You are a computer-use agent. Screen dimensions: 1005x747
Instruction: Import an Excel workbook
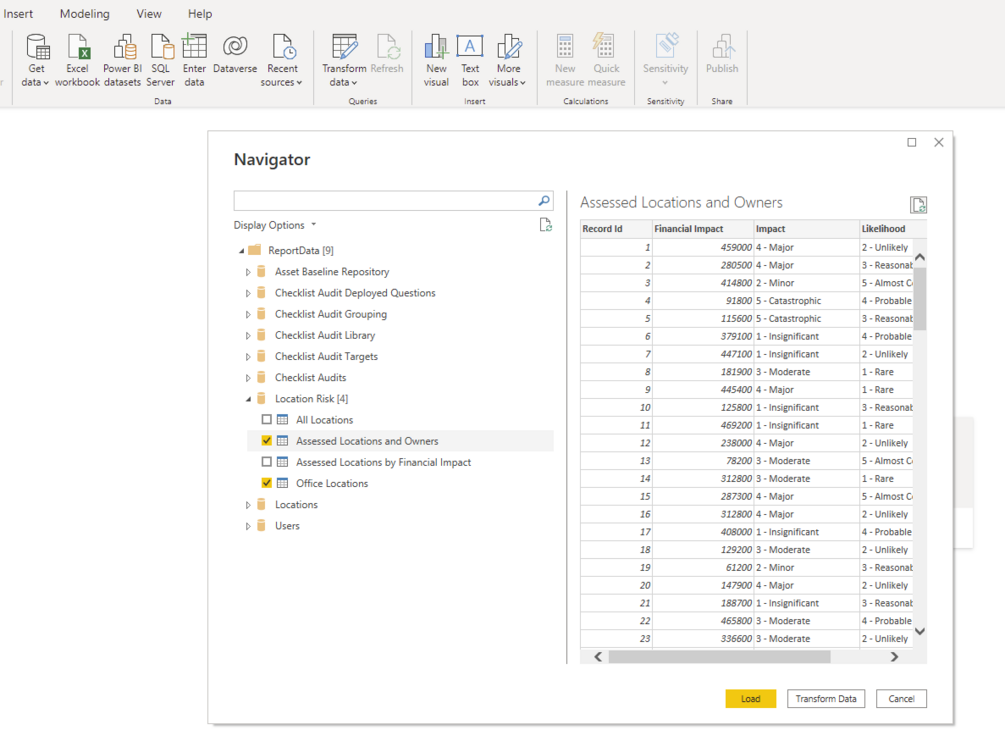(78, 61)
